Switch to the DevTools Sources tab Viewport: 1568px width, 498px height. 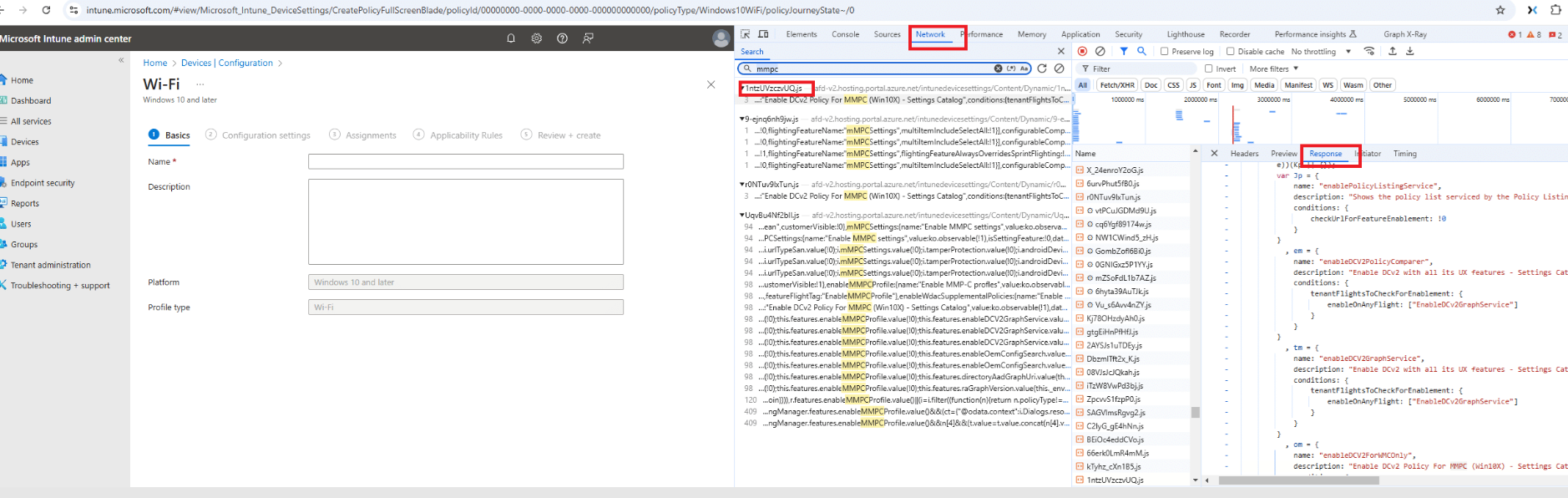tap(888, 34)
